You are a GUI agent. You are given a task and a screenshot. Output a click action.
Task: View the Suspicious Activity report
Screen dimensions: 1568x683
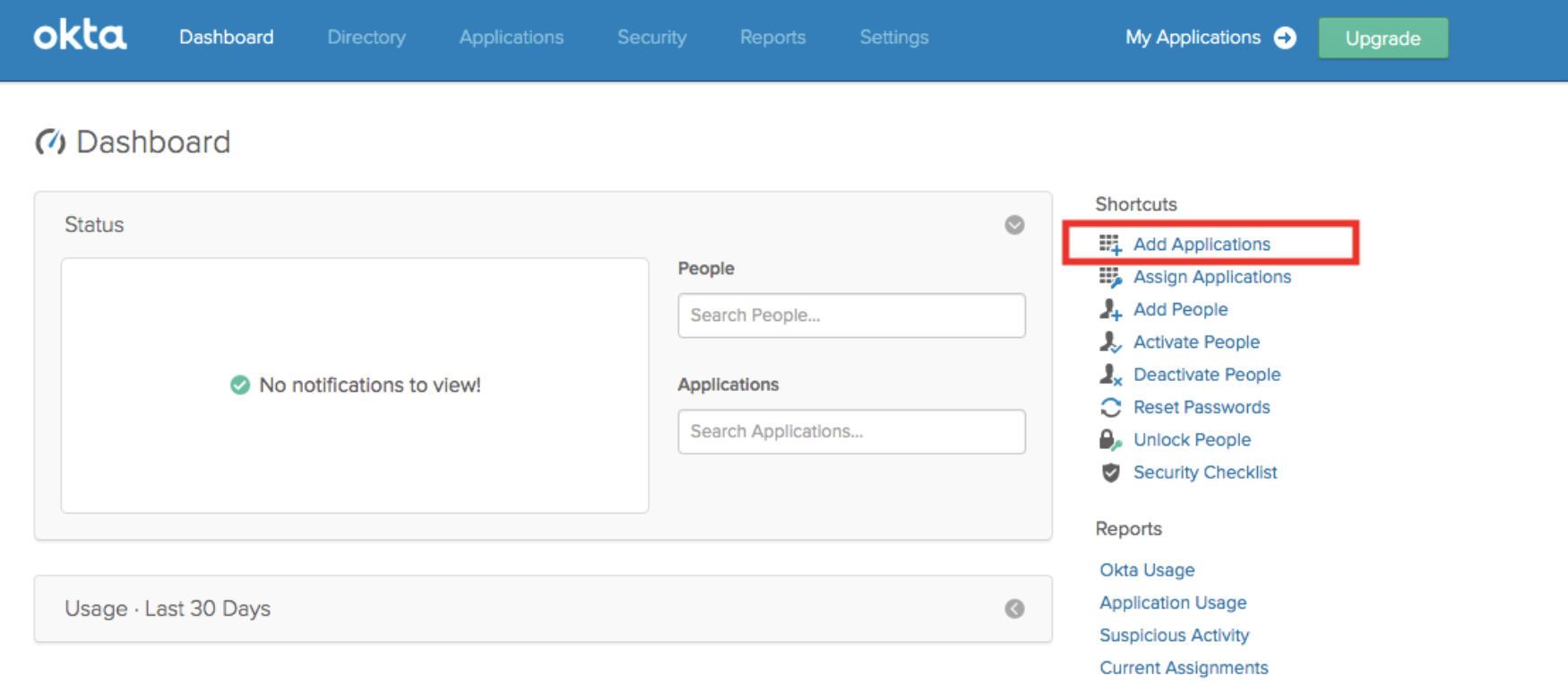pos(1174,635)
